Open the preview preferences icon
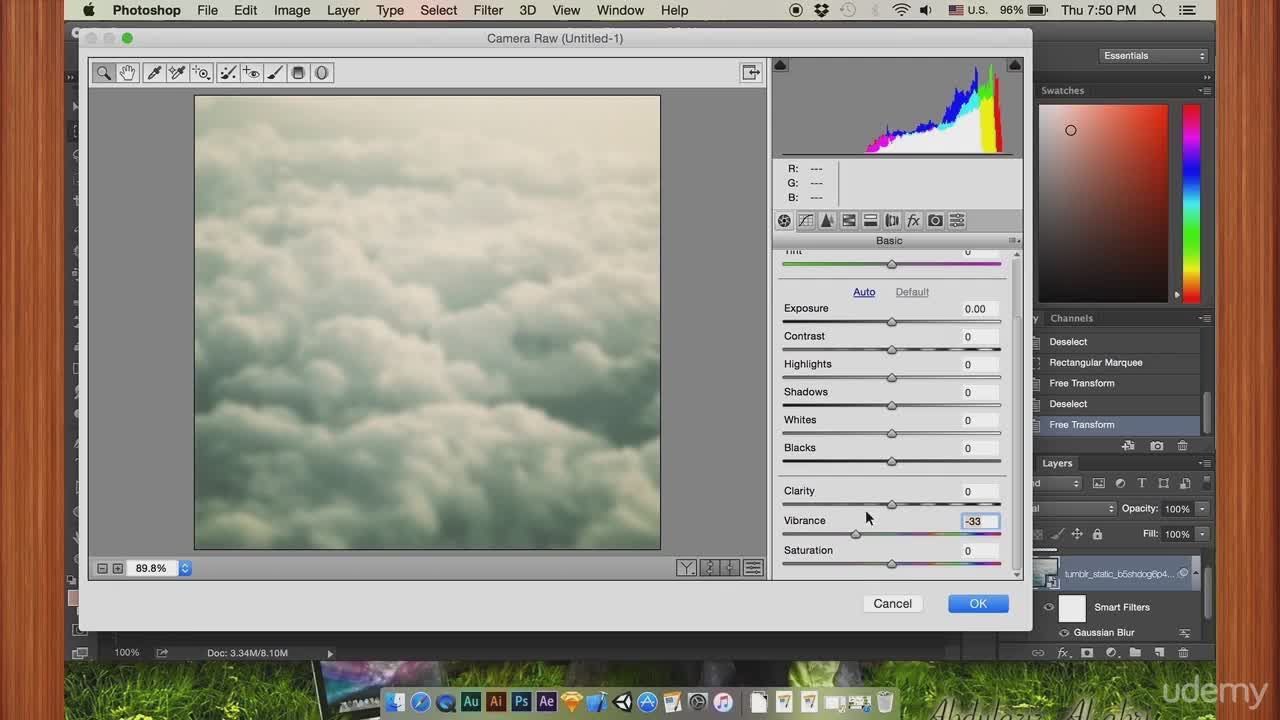Viewport: 1280px width, 720px height. [753, 568]
